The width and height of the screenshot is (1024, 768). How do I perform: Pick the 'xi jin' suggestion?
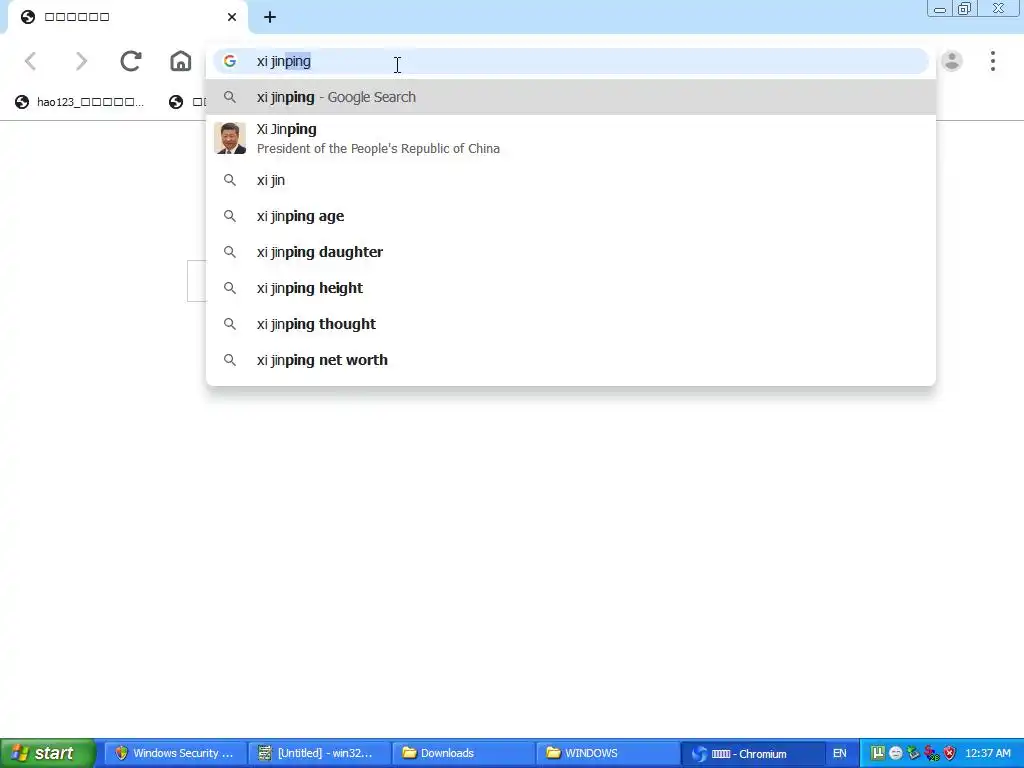571,180
